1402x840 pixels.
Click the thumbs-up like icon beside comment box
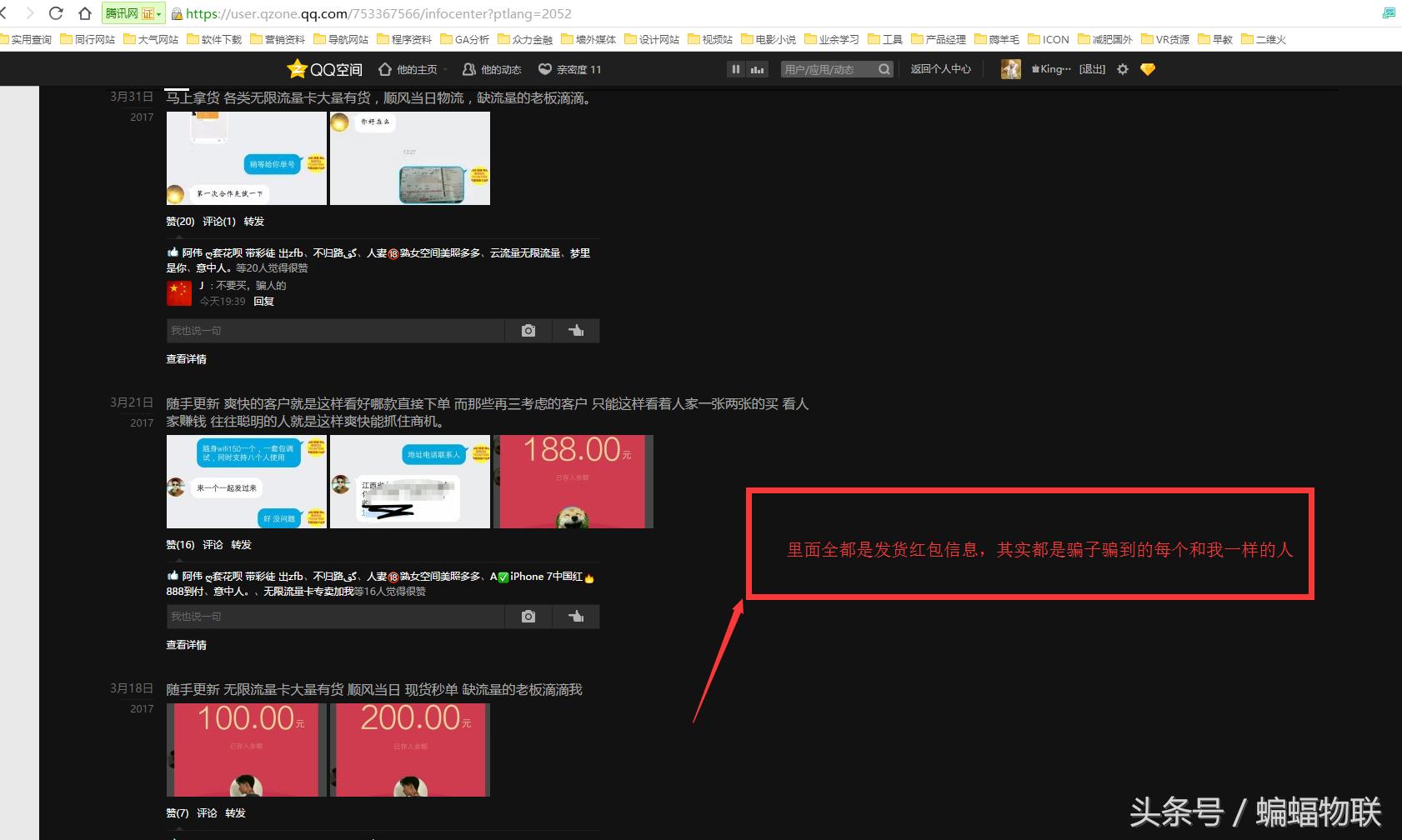point(576,331)
